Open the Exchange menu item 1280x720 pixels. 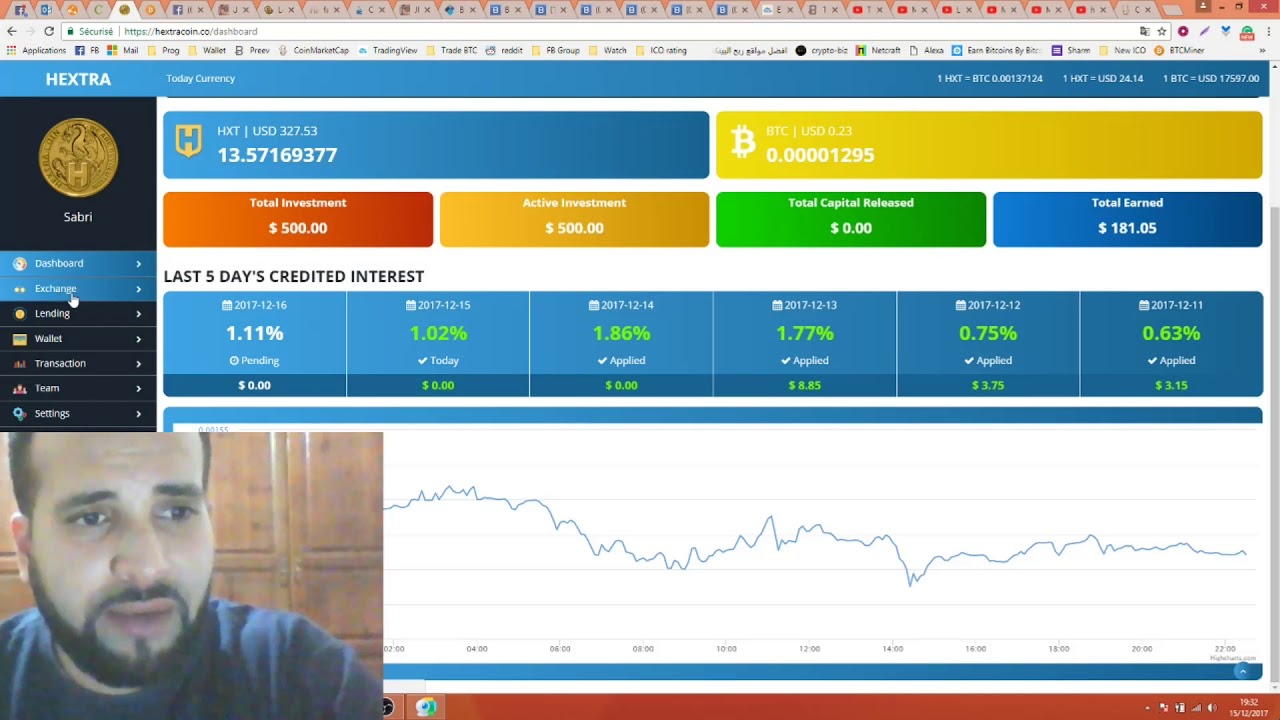(x=78, y=289)
